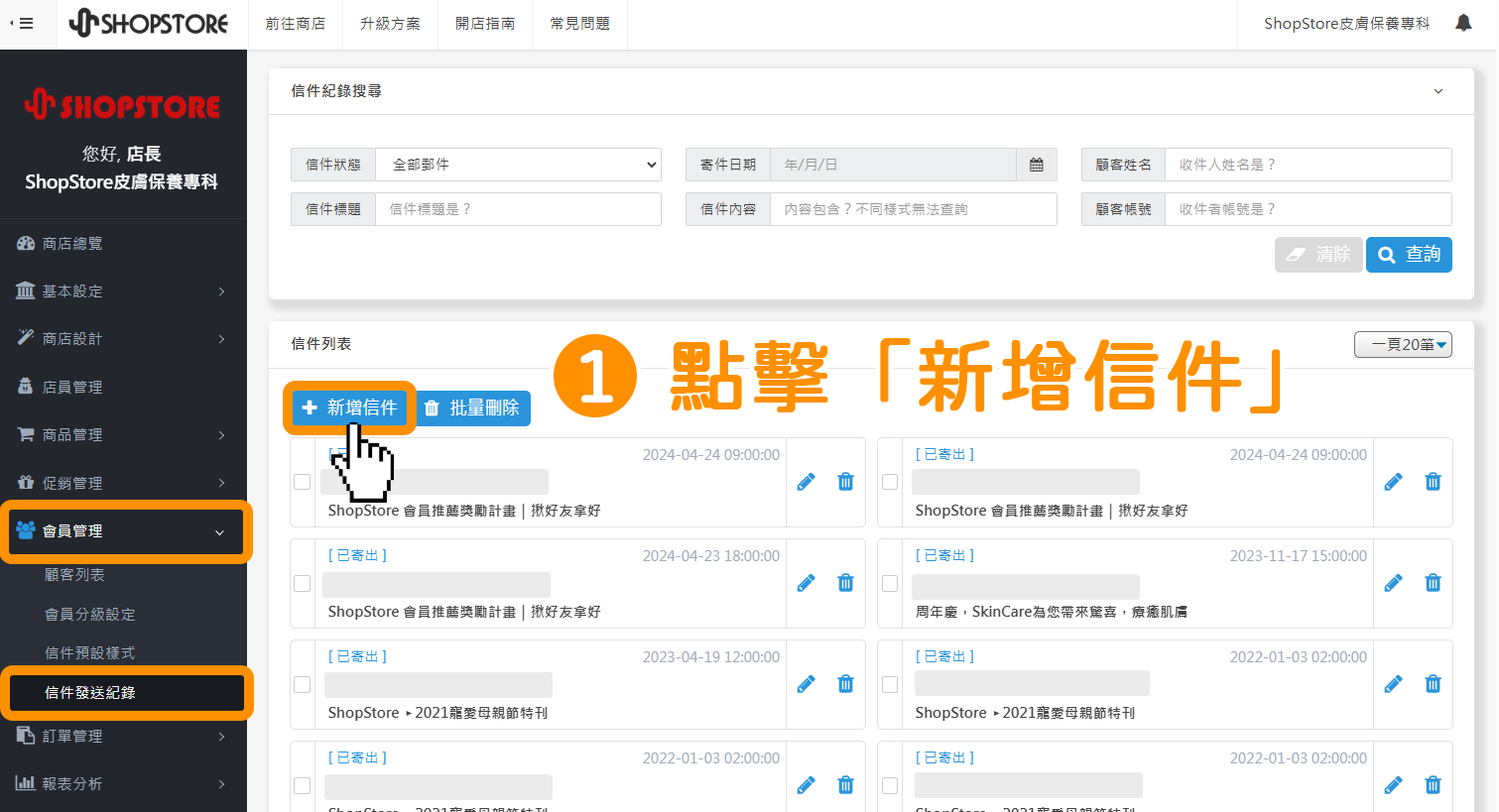Open 常見問題 in top menu

[580, 24]
